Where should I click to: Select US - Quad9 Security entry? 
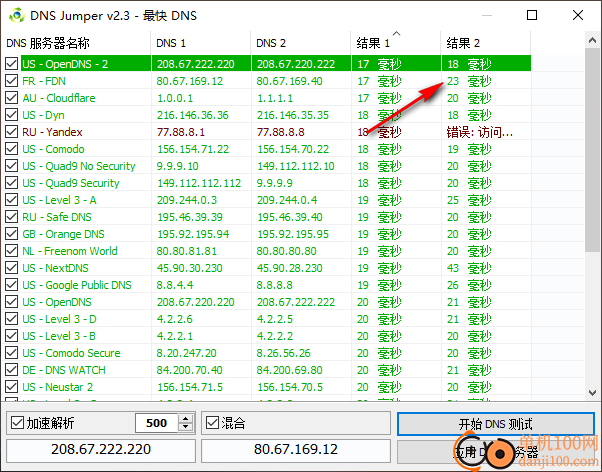pyautogui.click(x=71, y=183)
